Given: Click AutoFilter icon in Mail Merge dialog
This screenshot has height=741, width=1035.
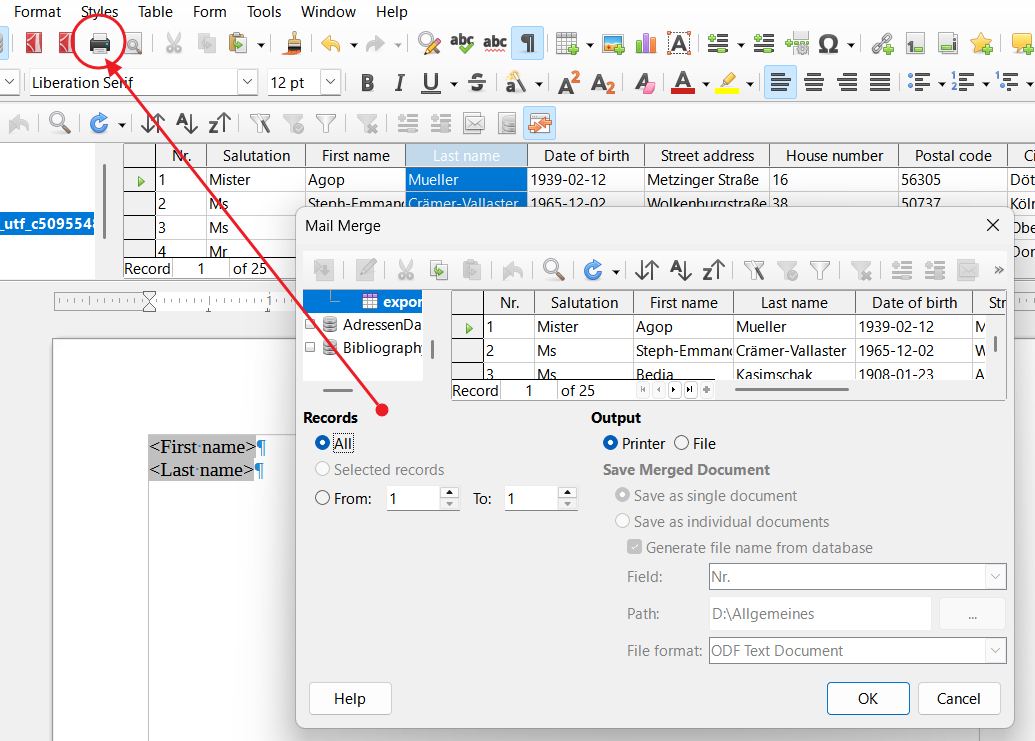Looking at the screenshot, I should (754, 270).
